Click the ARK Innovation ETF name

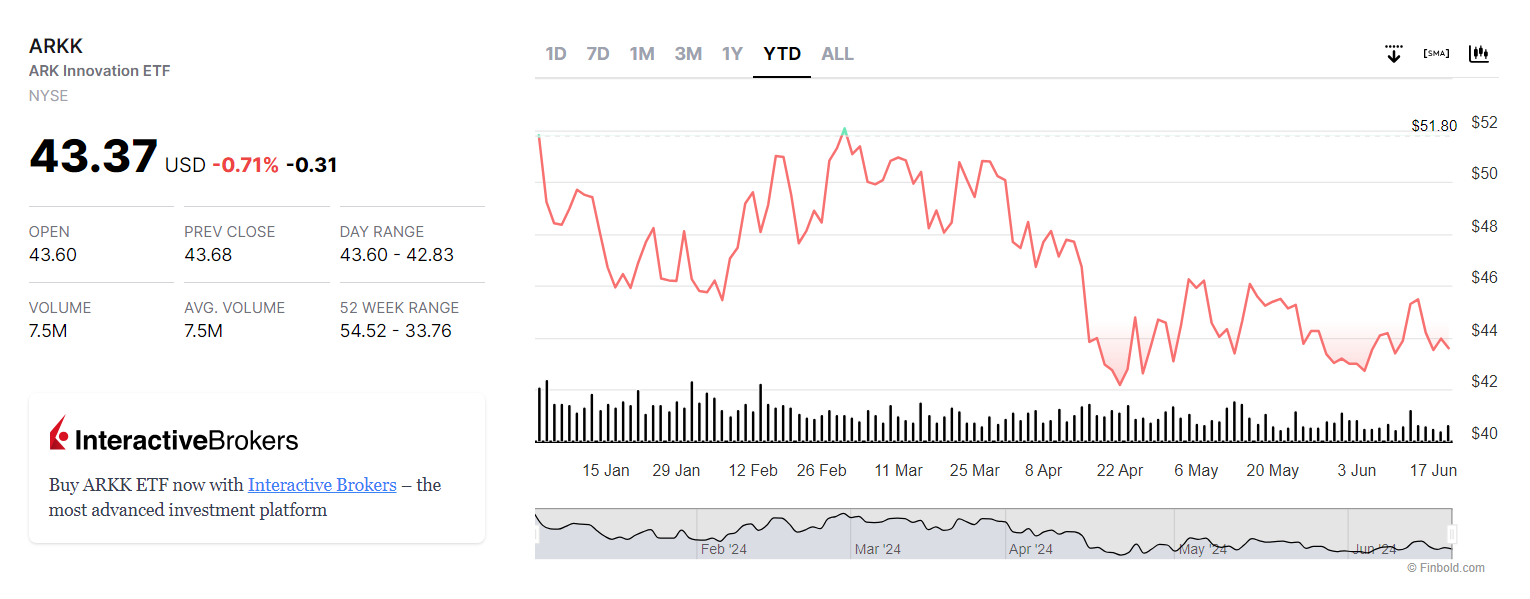pyautogui.click(x=100, y=71)
